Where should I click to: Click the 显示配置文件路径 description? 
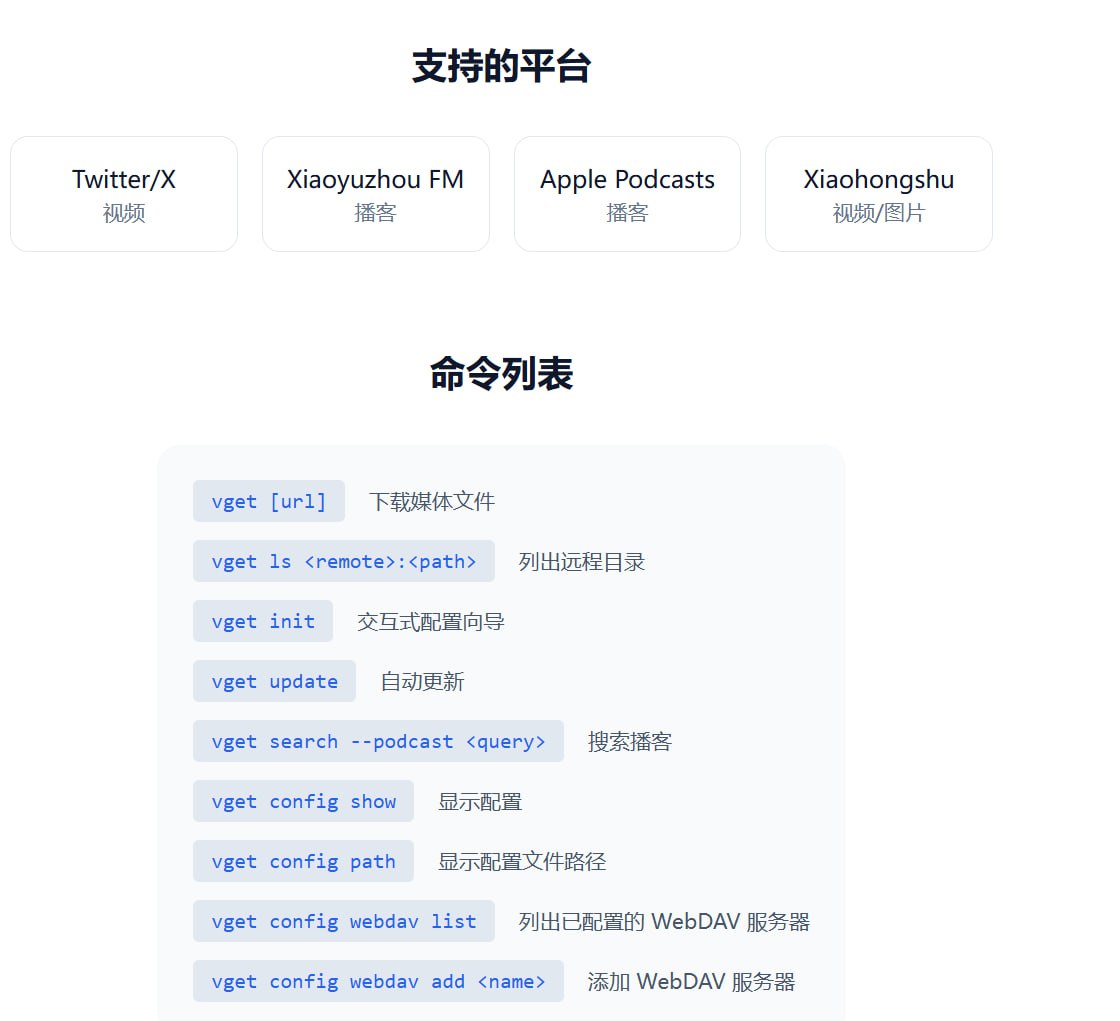[x=522, y=862]
